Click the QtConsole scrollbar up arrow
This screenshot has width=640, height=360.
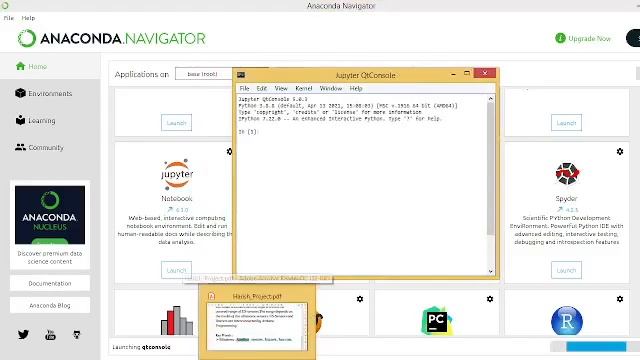(491, 98)
